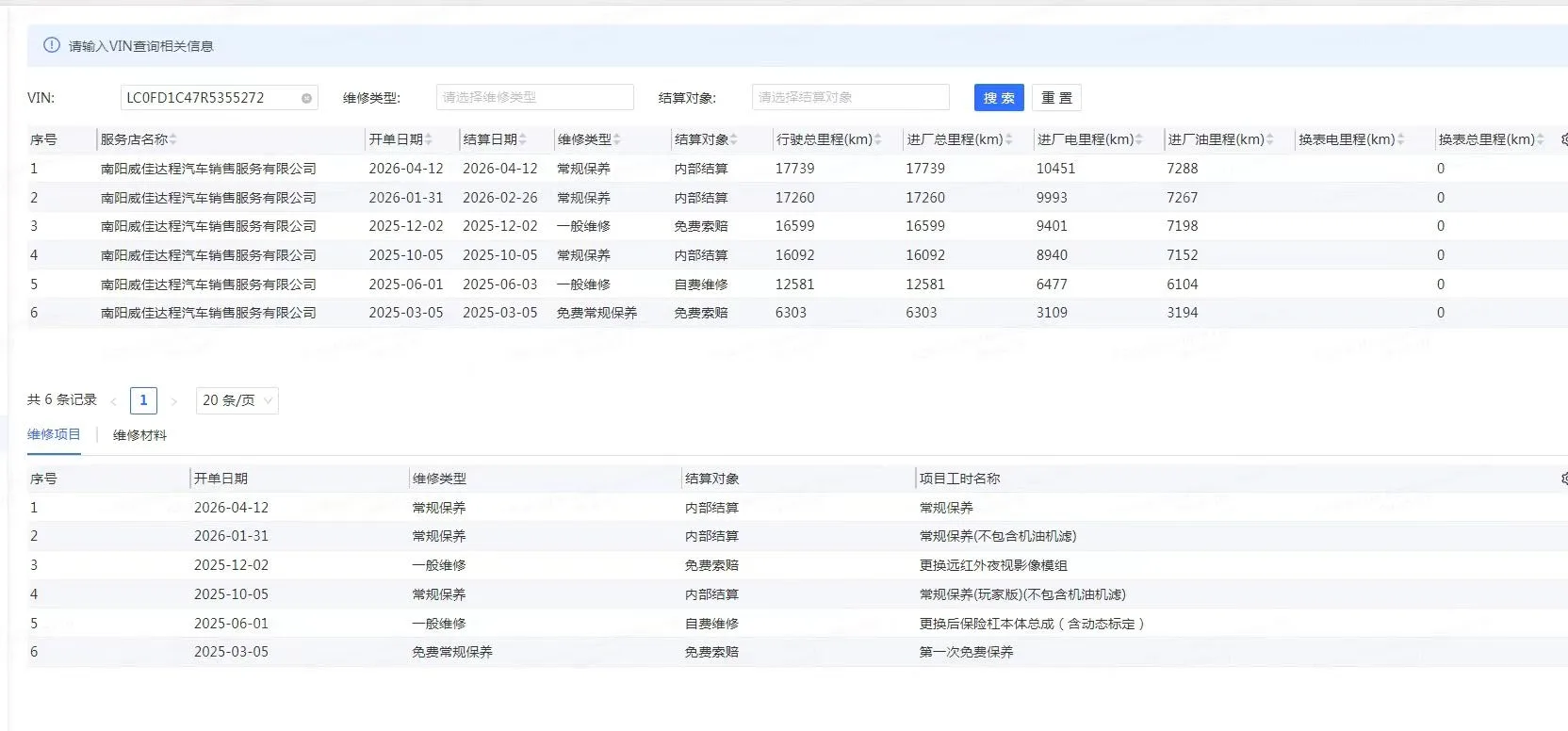This screenshot has height=731, width=1568.
Task: Click the 进厂电里程 value 10451
Action: click(x=1055, y=169)
